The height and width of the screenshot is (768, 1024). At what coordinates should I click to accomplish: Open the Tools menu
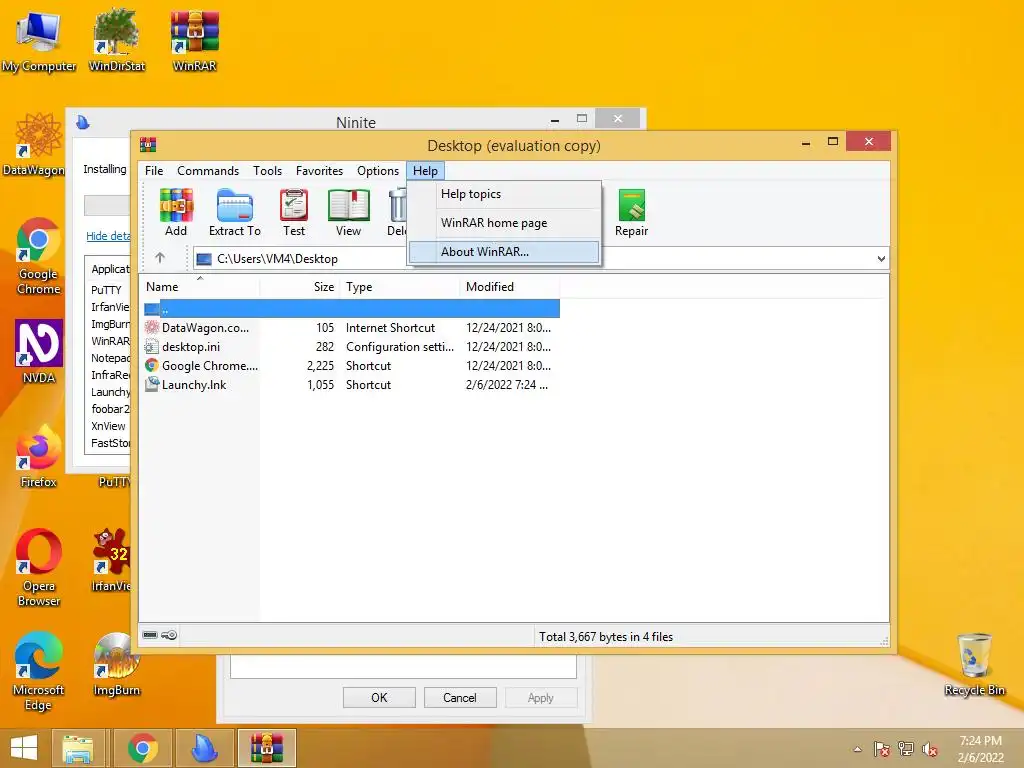pyautogui.click(x=268, y=170)
